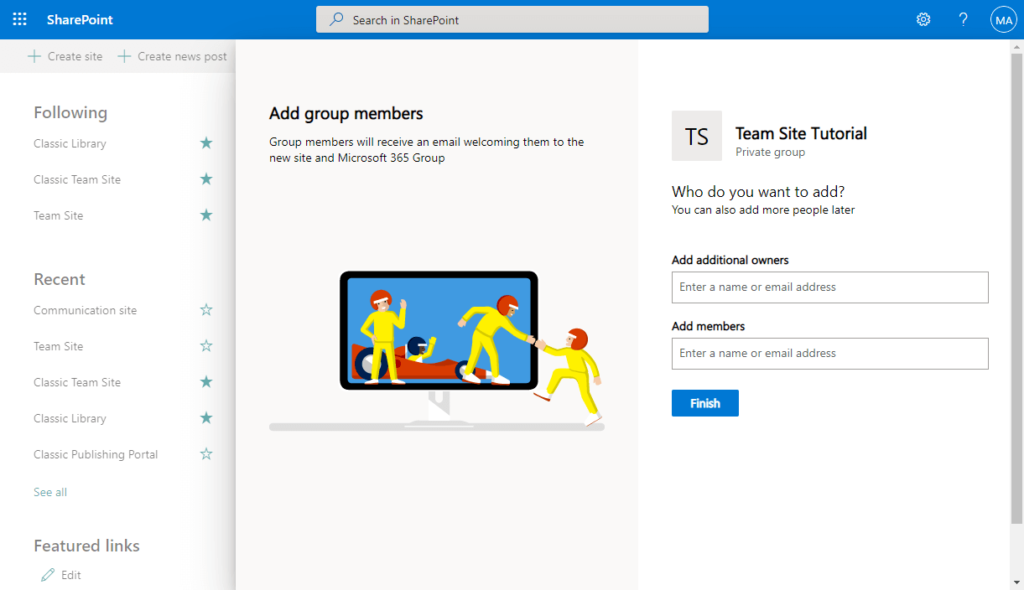Click the Following section heading

[71, 112]
